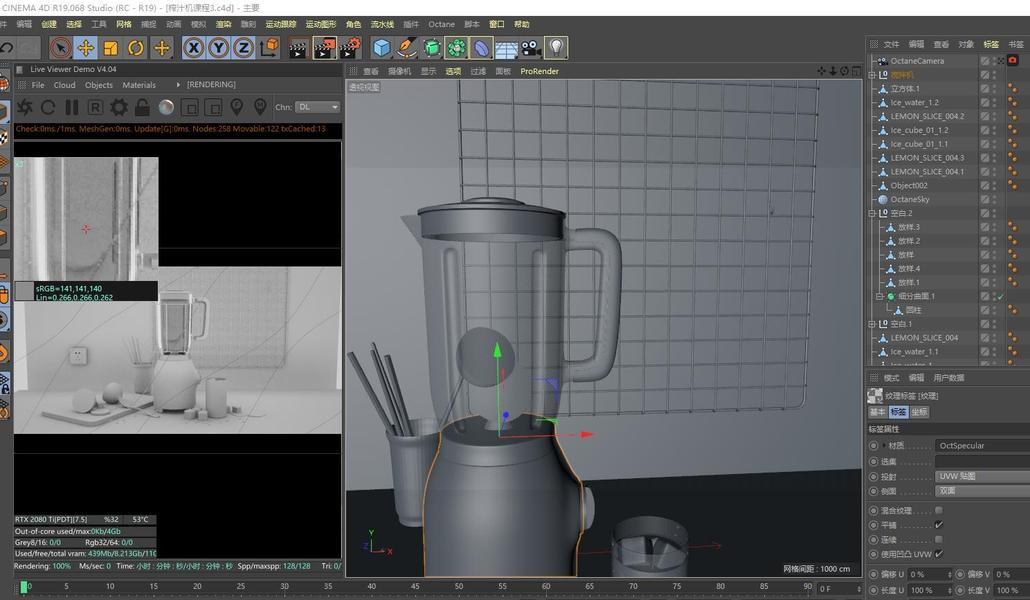Click the Undo arrow icon
Viewport: 1030px width, 600px height.
pos(7,48)
